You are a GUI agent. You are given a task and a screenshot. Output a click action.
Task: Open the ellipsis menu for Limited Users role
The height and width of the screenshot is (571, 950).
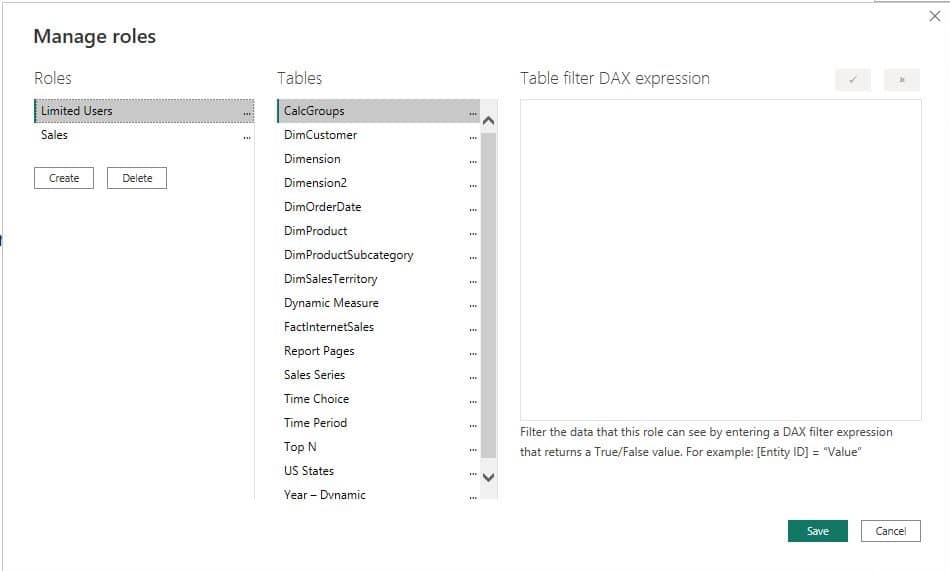click(x=247, y=113)
